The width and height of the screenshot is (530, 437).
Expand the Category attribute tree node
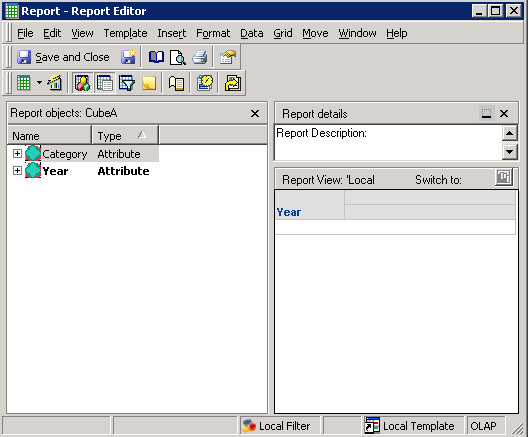point(17,154)
